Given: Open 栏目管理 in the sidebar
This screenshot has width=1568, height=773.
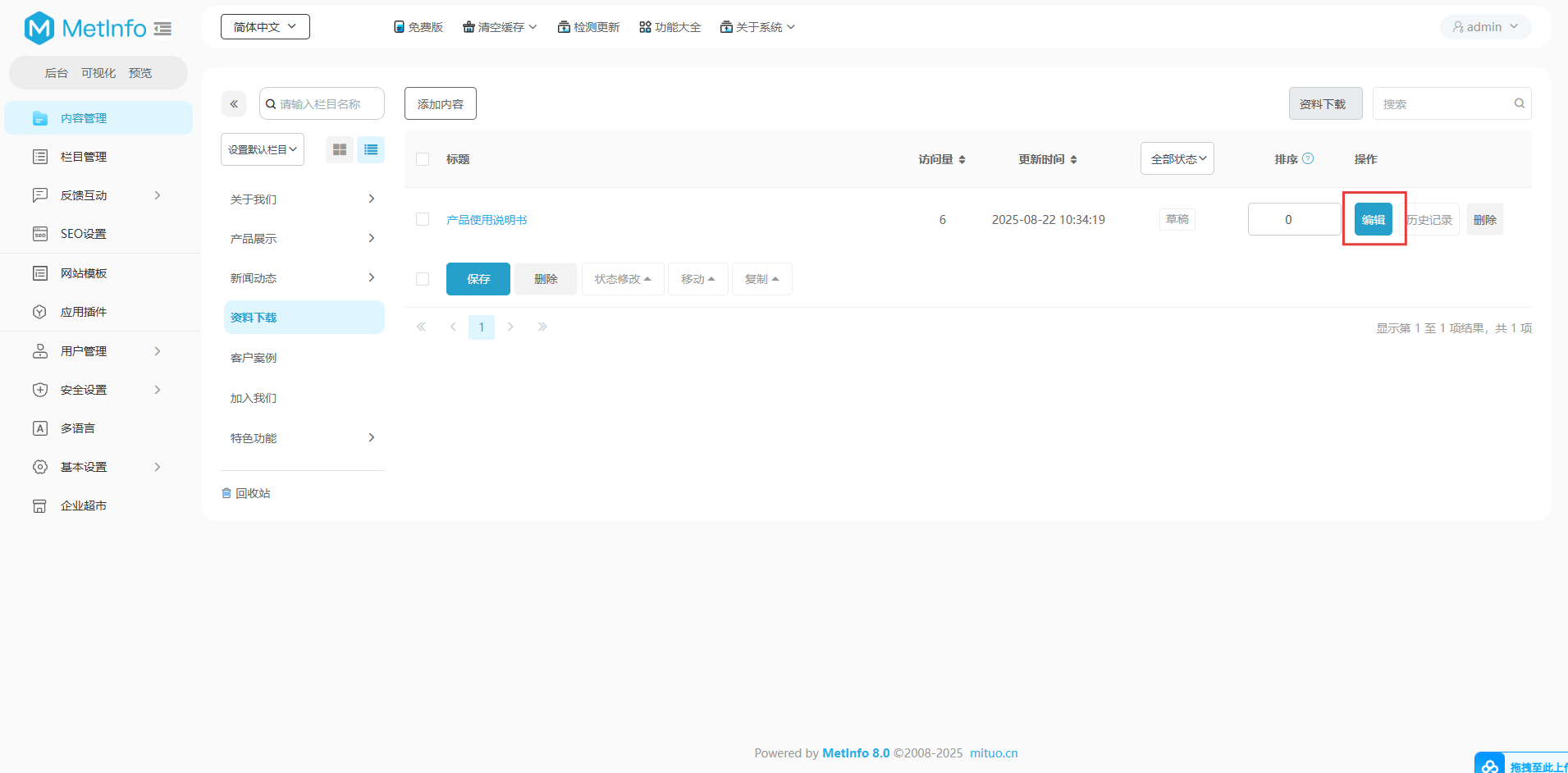Looking at the screenshot, I should point(84,157).
